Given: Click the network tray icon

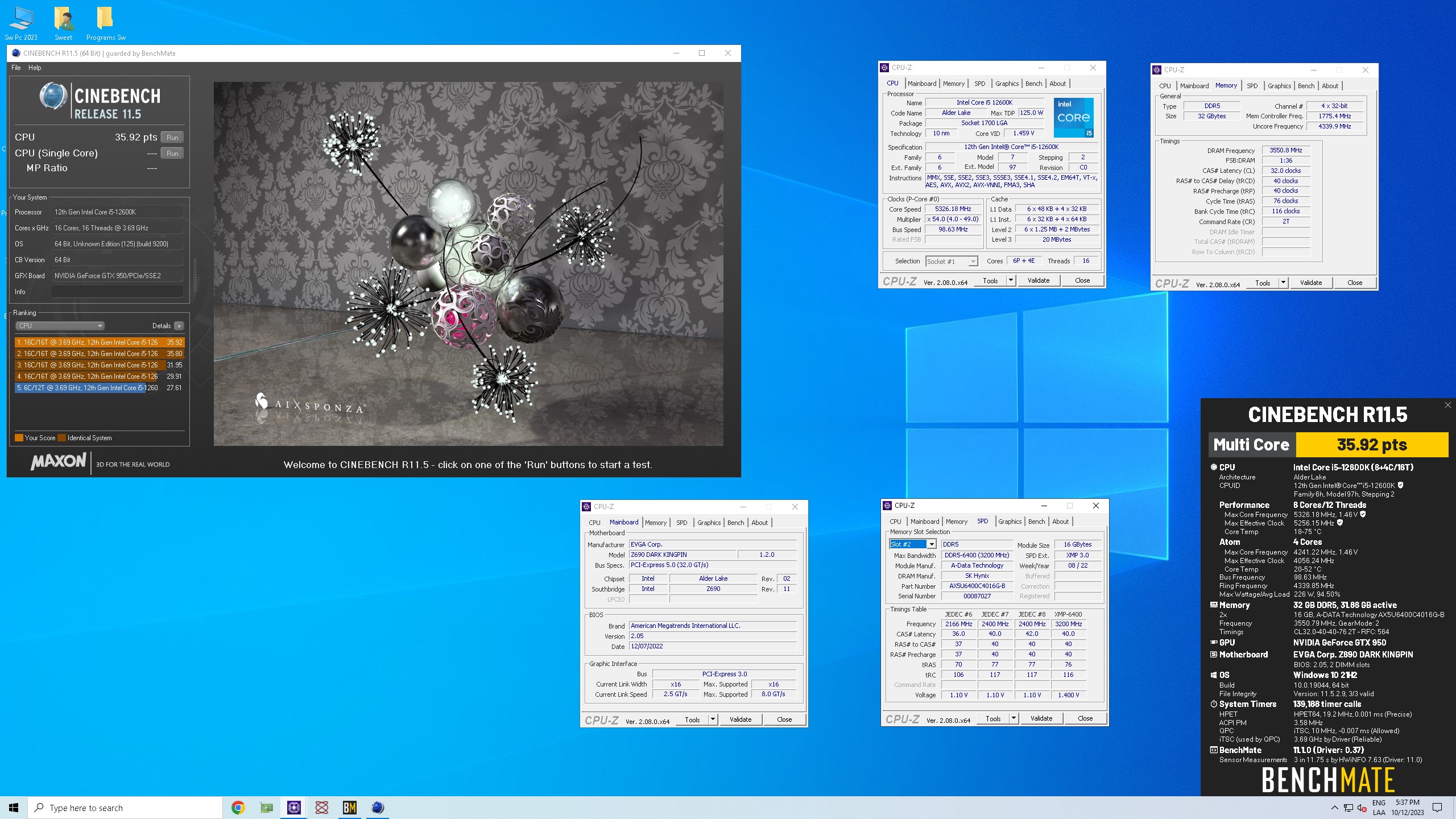Looking at the screenshot, I should (x=1349, y=808).
